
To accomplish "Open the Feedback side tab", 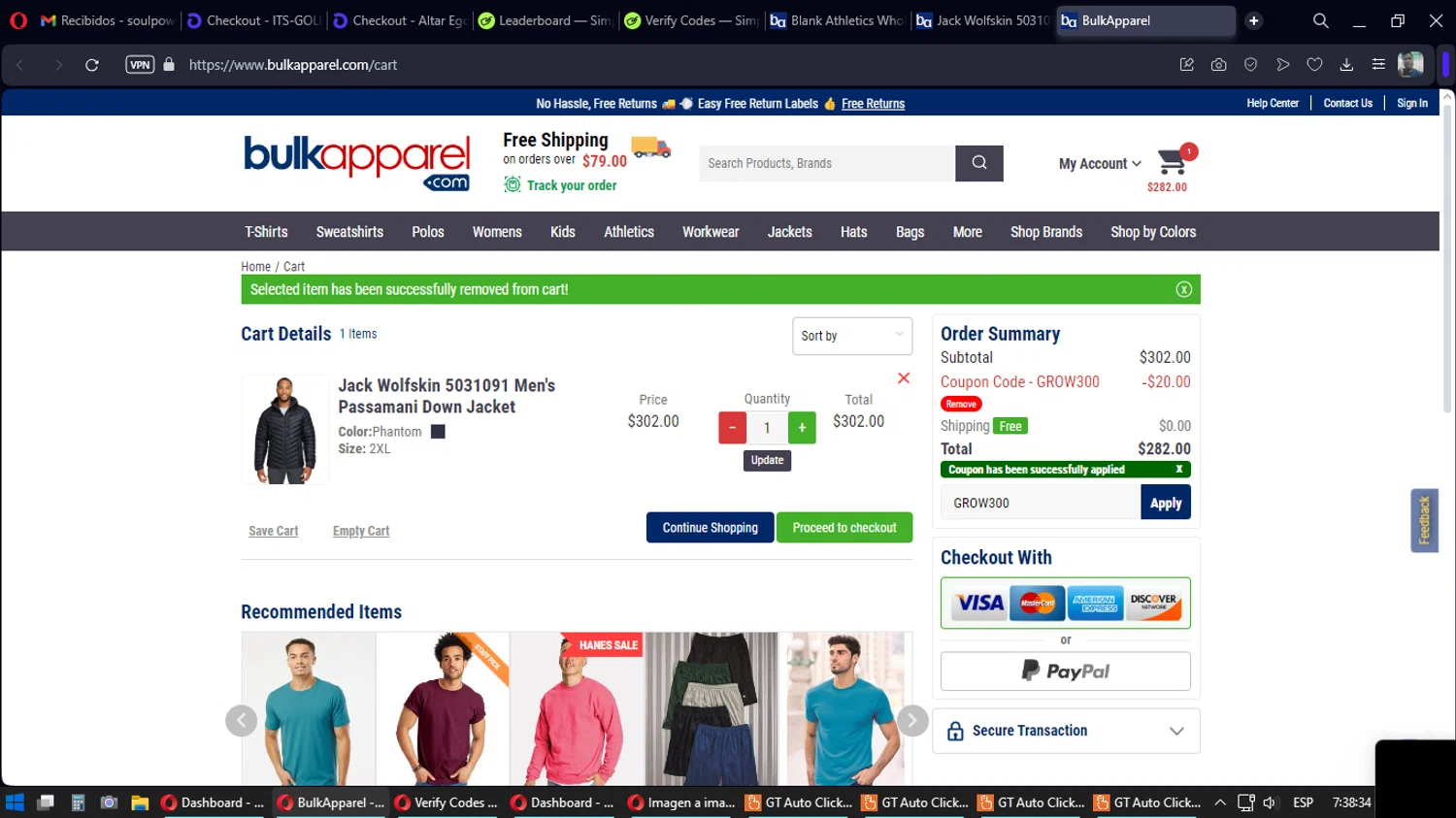I will coord(1424,520).
